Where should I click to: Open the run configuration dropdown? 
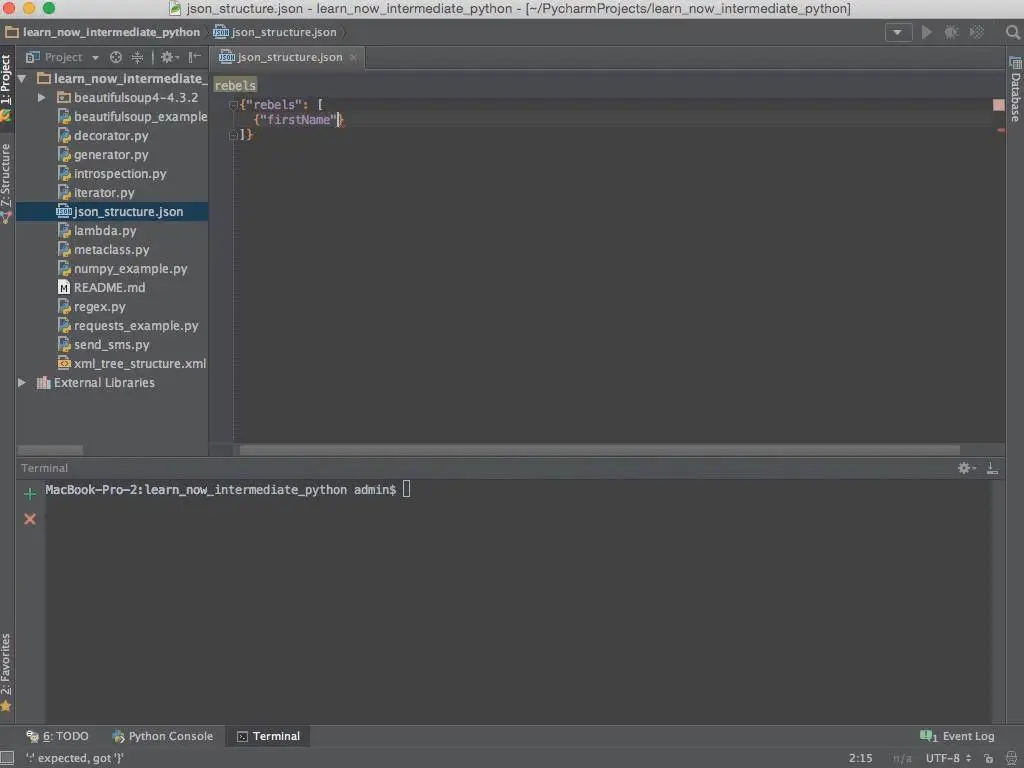click(x=898, y=32)
